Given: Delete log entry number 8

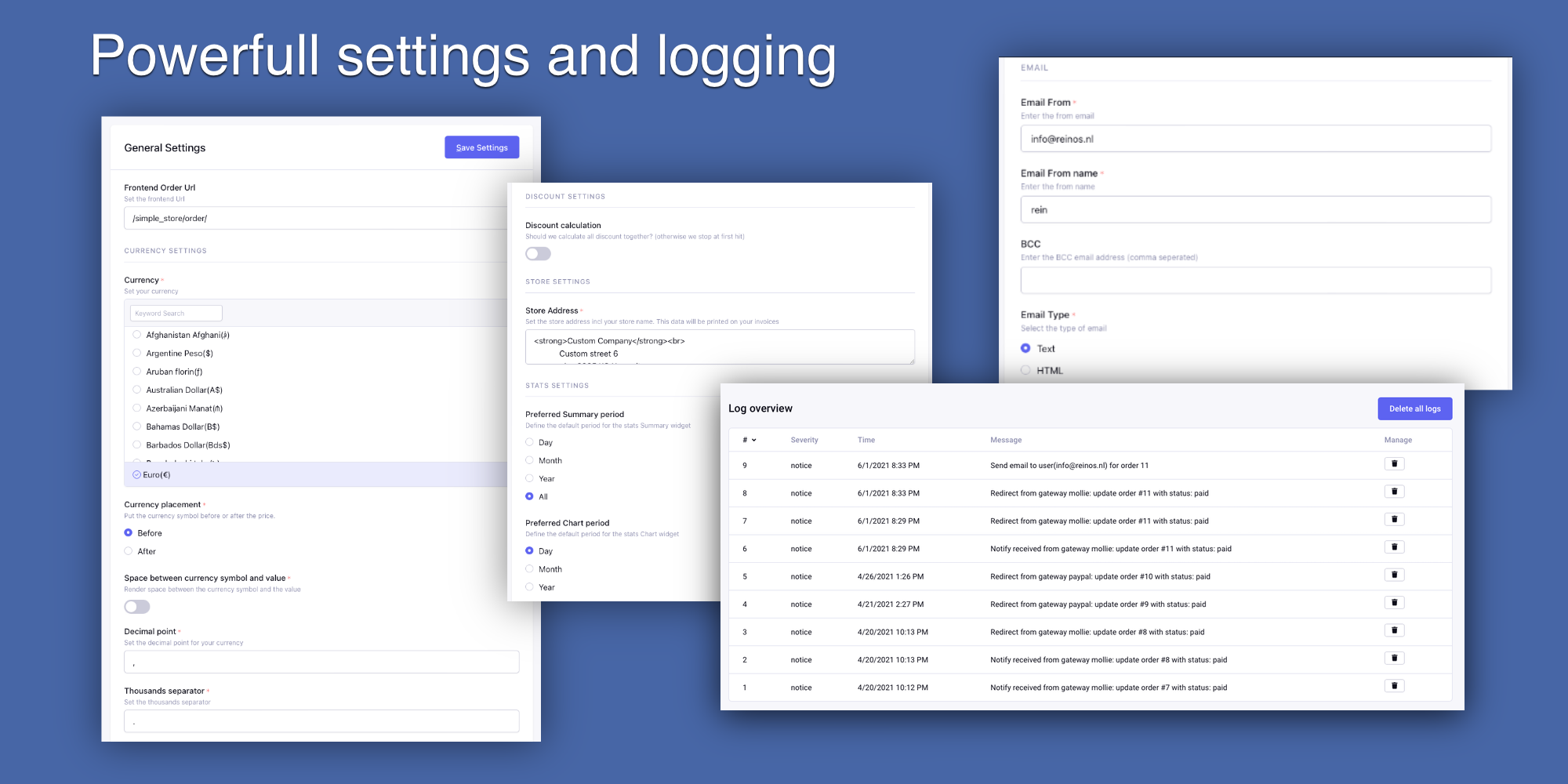Looking at the screenshot, I should [x=1394, y=492].
